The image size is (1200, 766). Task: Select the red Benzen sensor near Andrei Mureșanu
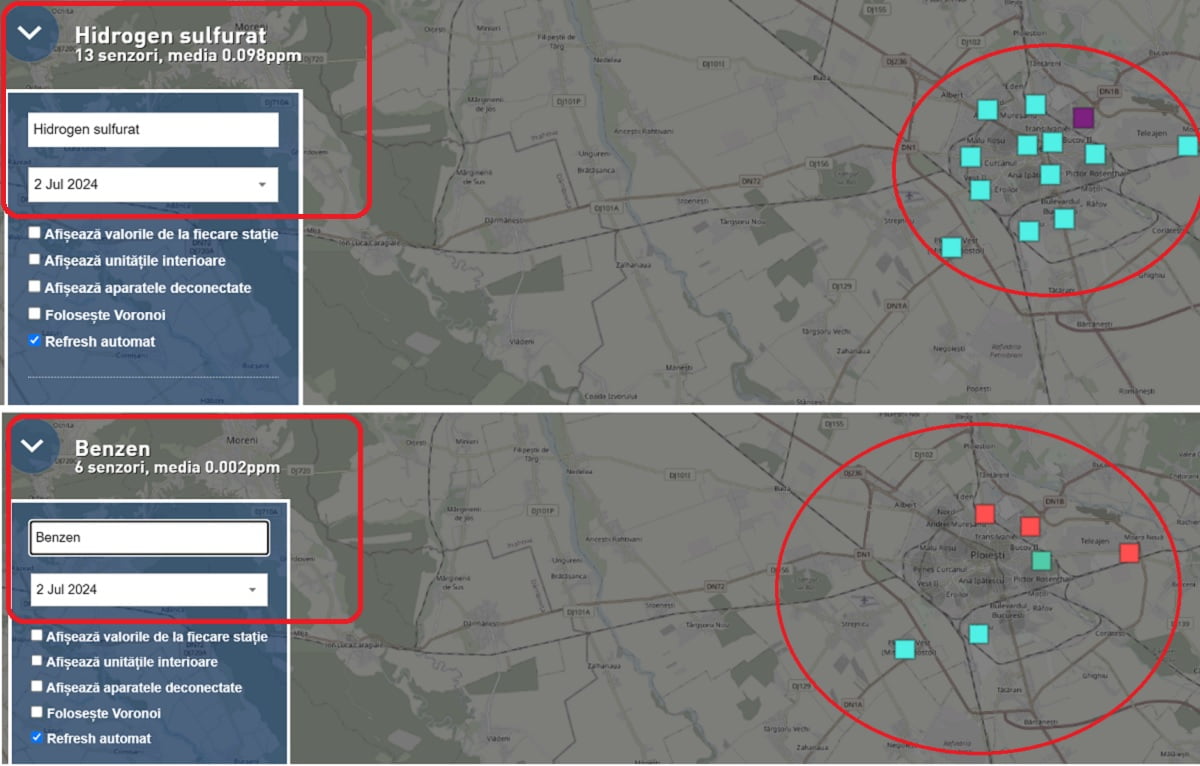coord(984,513)
